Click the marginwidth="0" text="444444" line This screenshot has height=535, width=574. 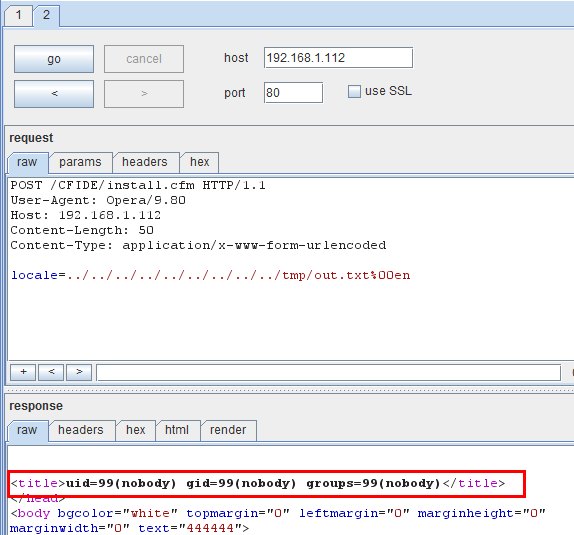130,528
